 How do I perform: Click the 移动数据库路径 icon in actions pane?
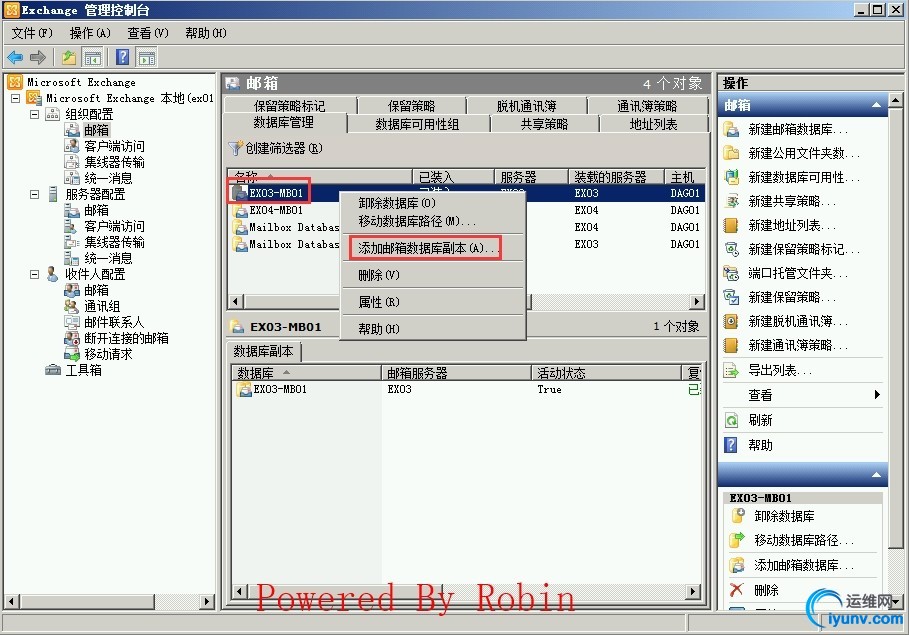737,540
